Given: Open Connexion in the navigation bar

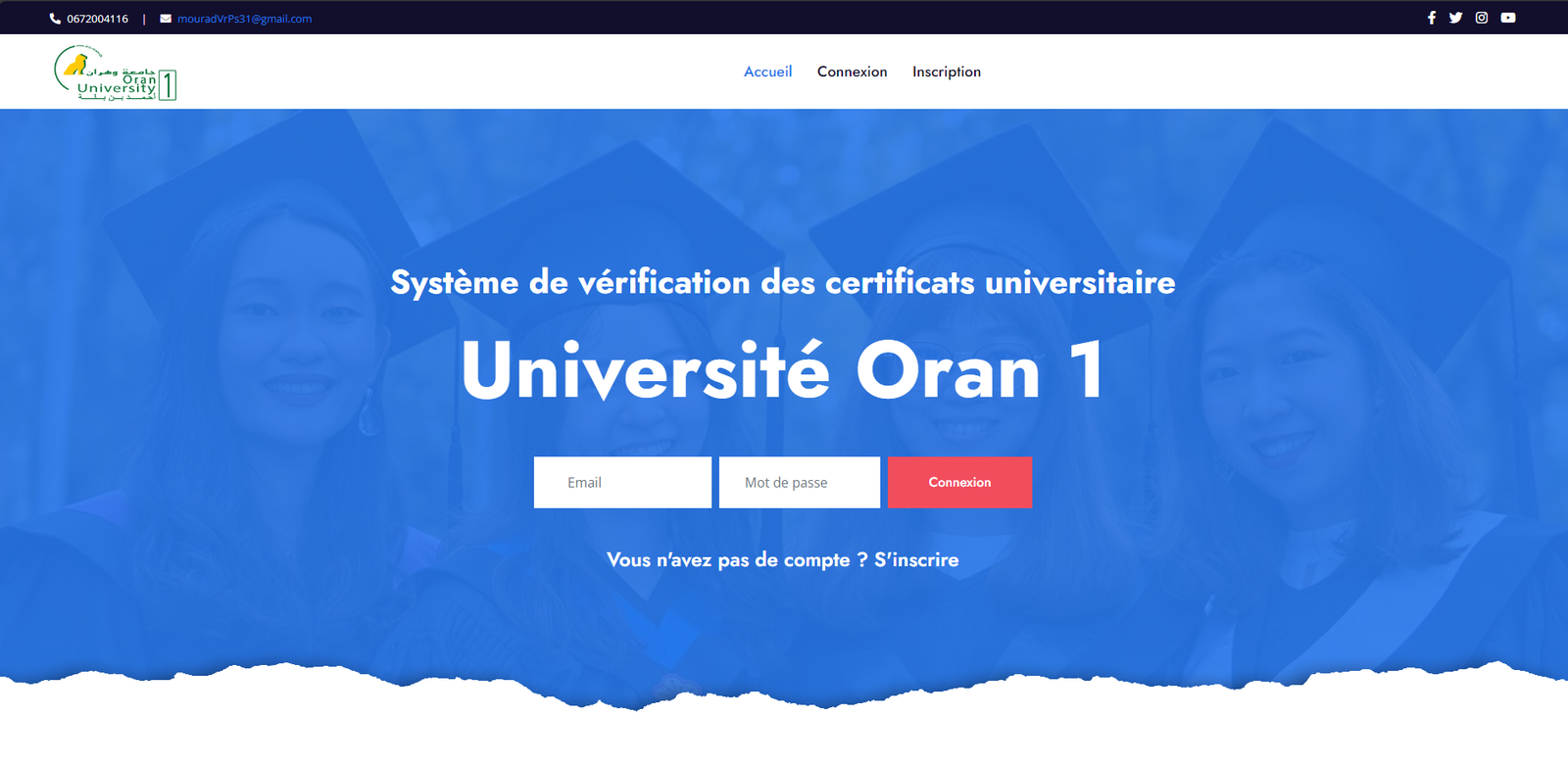Looking at the screenshot, I should tap(852, 72).
